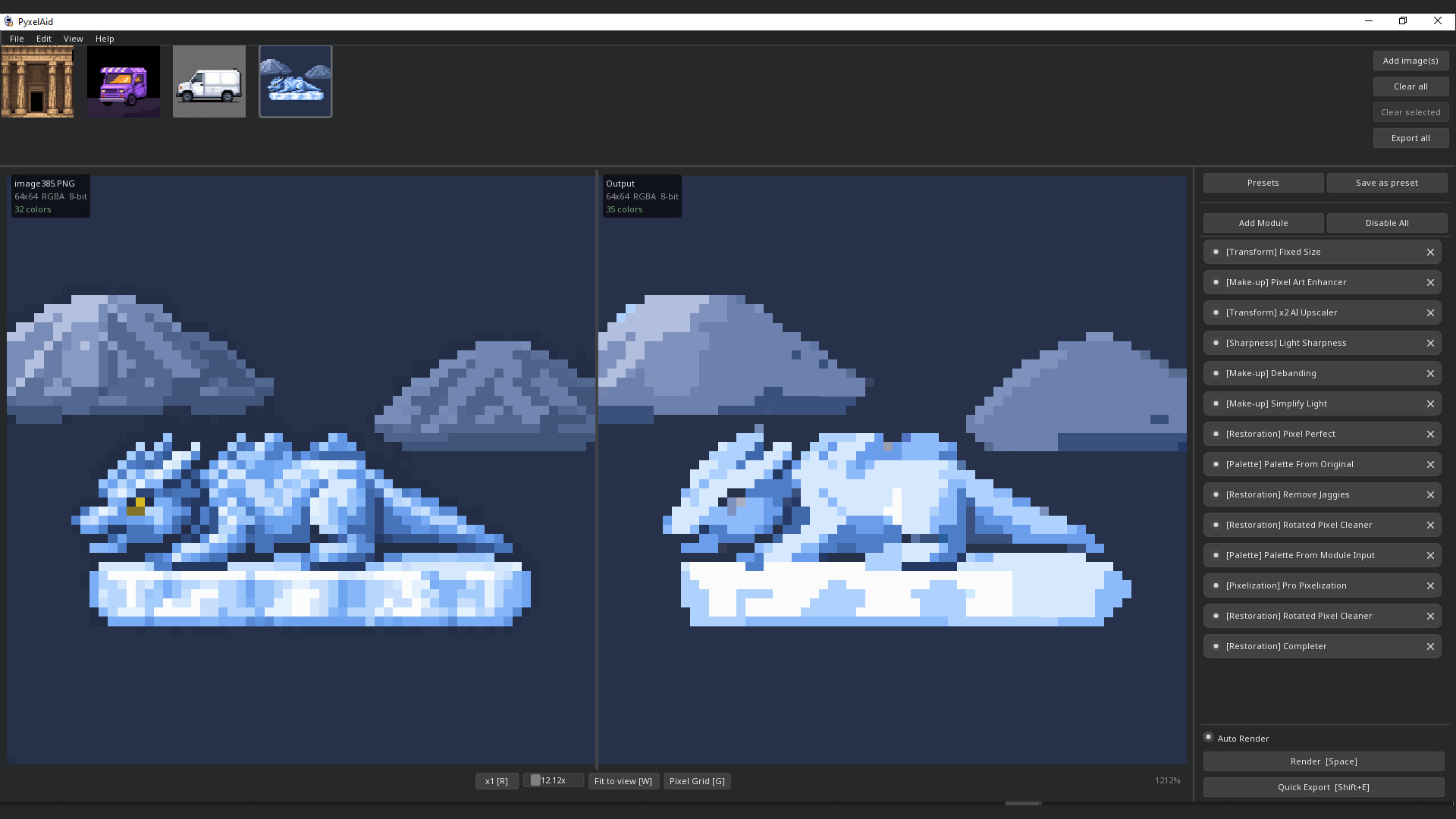
Task: Remove the Rotated Pixel Cleaner below Remove Jaggies
Action: [x=1430, y=525]
